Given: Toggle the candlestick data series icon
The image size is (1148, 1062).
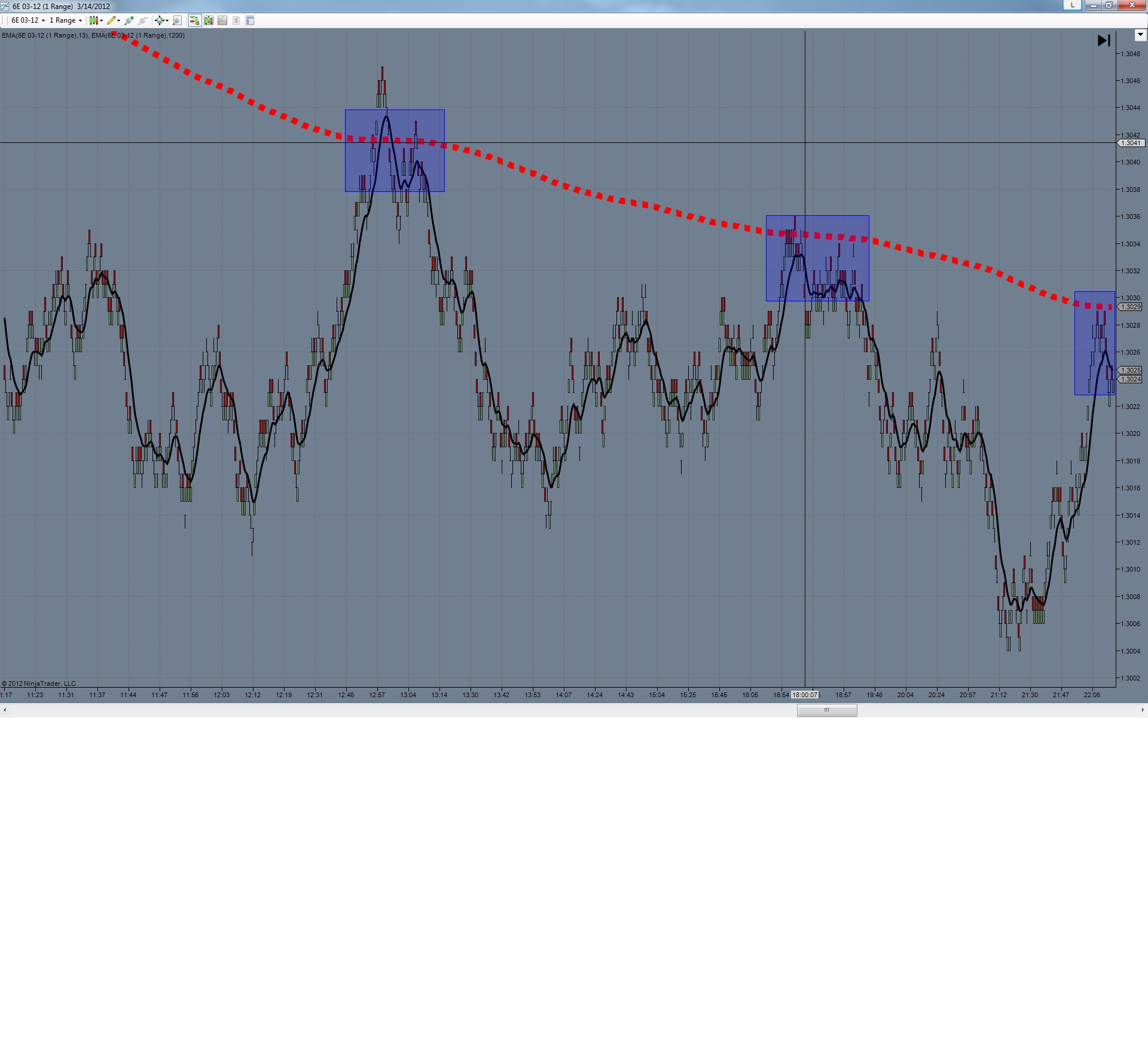Looking at the screenshot, I should point(209,20).
